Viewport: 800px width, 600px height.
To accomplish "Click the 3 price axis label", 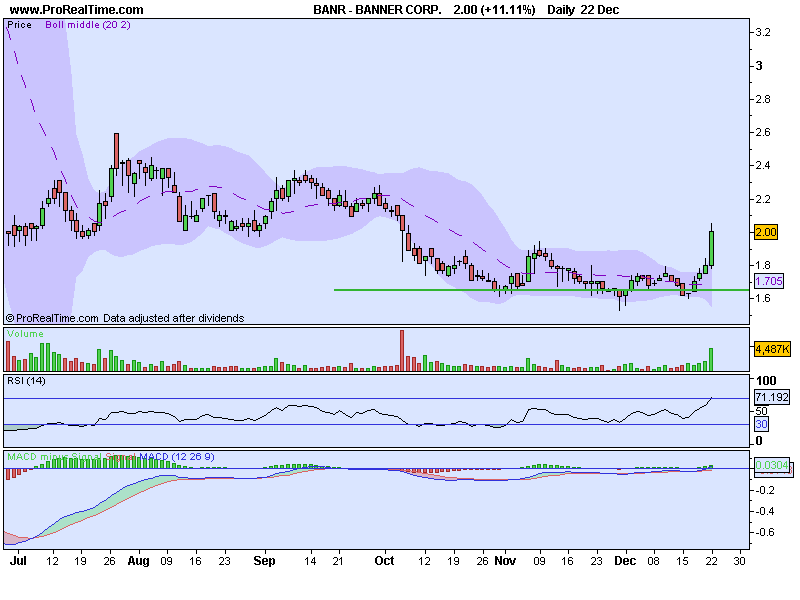I will tap(759, 66).
